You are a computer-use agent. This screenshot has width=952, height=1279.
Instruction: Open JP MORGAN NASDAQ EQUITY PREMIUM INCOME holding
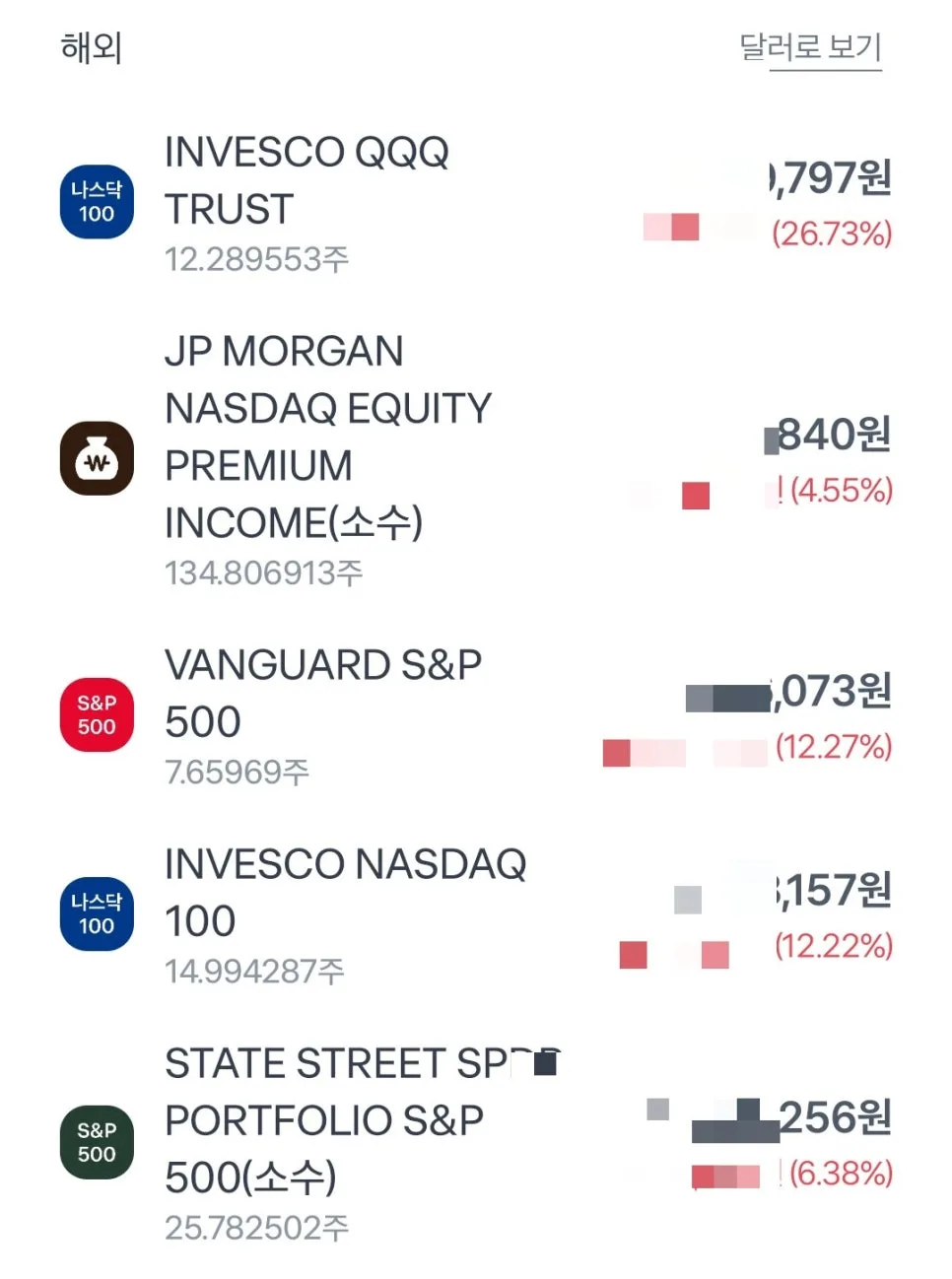coord(328,437)
